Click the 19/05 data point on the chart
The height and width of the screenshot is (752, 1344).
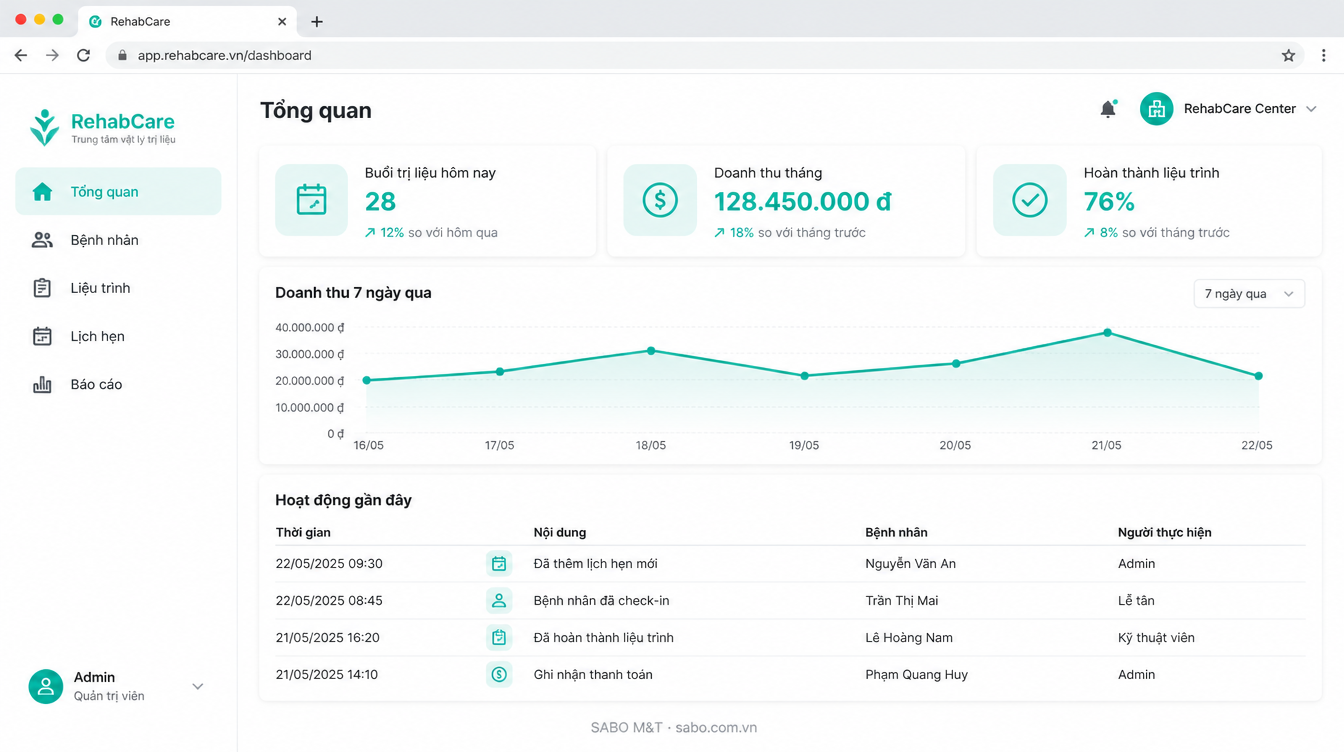point(805,376)
